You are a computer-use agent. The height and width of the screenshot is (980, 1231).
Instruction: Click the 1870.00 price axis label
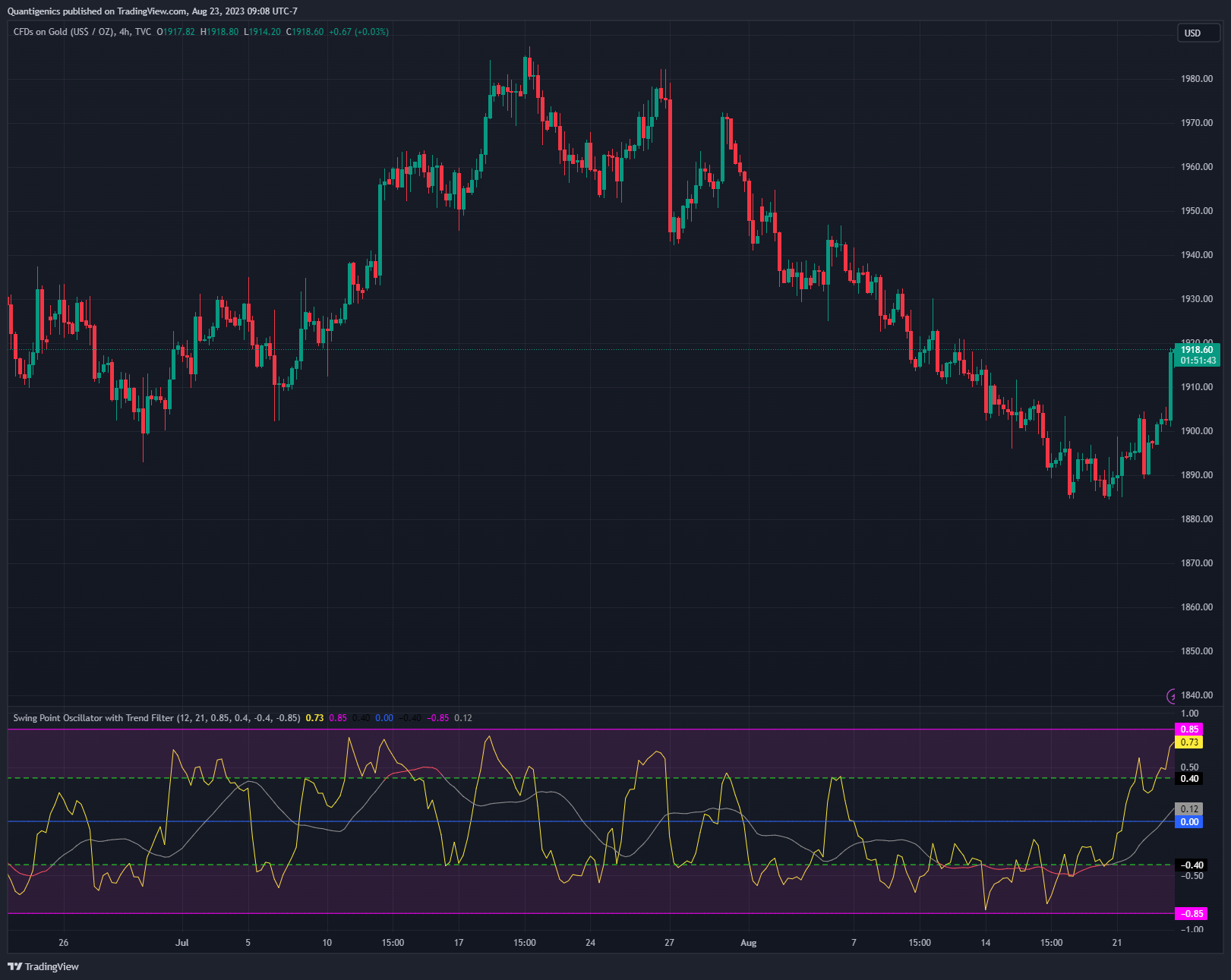[x=1197, y=563]
